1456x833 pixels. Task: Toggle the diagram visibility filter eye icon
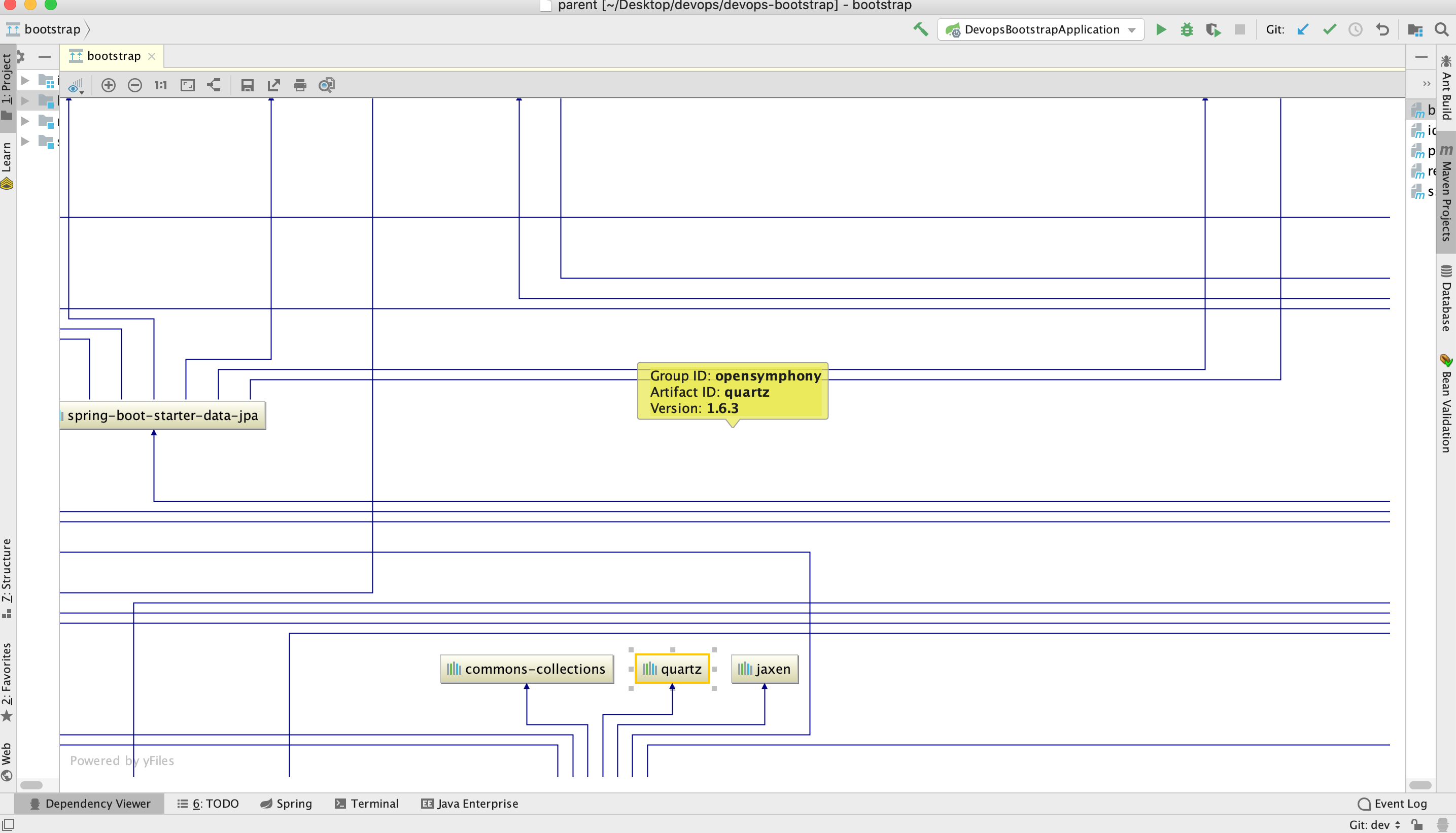(75, 86)
